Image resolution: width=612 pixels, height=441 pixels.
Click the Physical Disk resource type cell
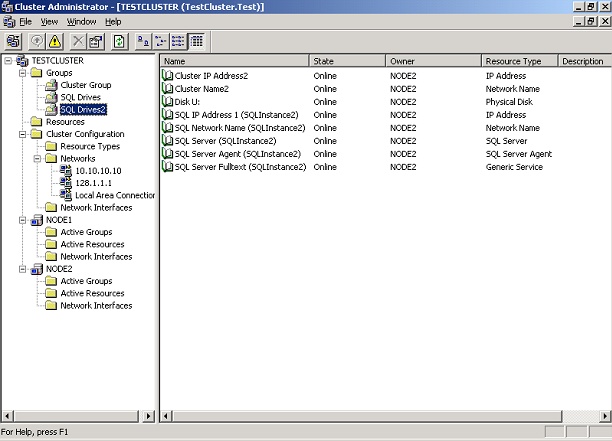[x=509, y=102]
